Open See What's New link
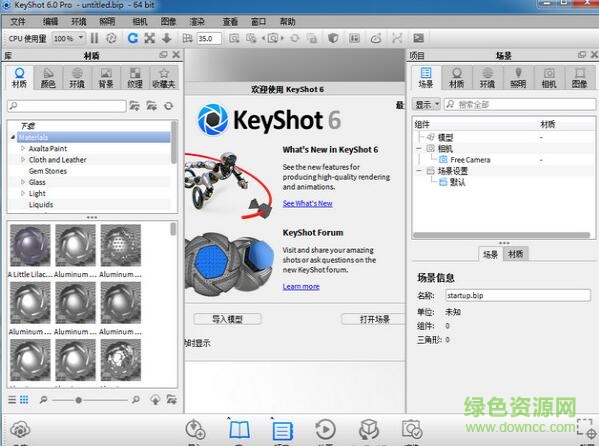Screen dimensions: 599x446 pos(308,203)
